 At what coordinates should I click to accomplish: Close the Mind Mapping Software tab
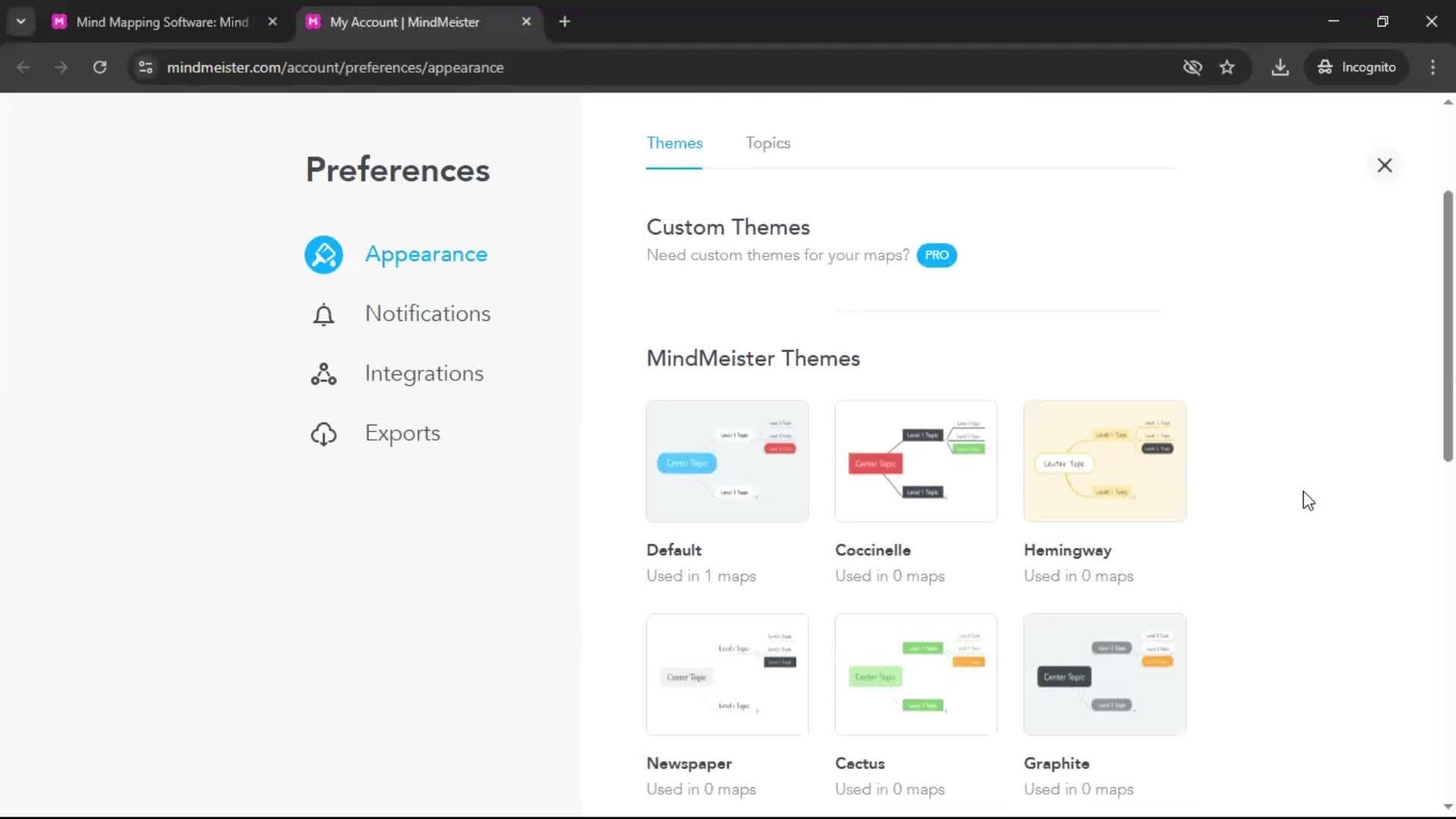point(272,22)
